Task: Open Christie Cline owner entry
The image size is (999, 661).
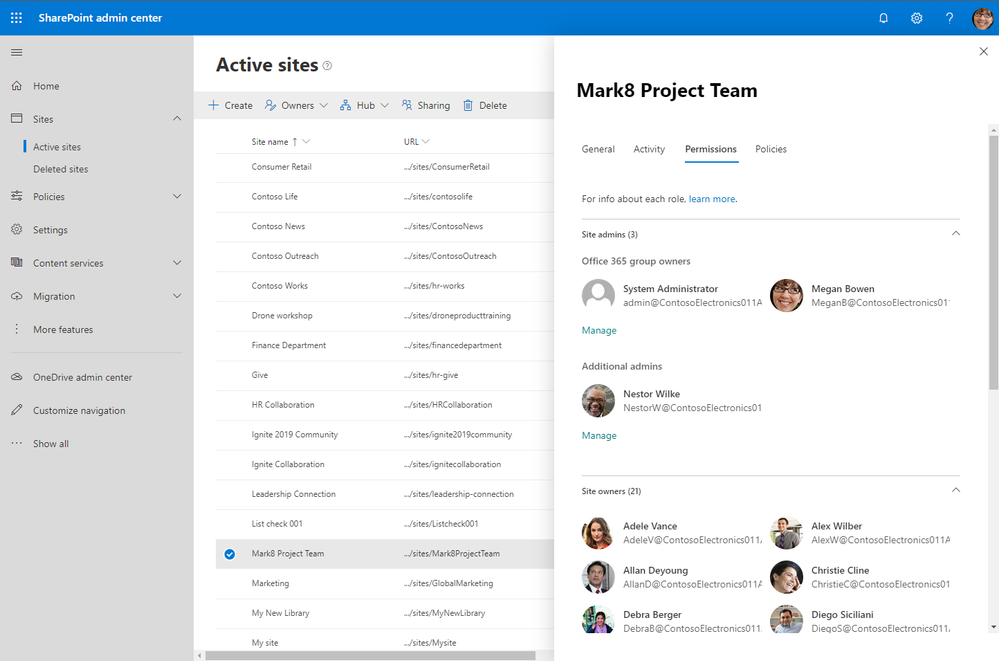Action: [860, 577]
